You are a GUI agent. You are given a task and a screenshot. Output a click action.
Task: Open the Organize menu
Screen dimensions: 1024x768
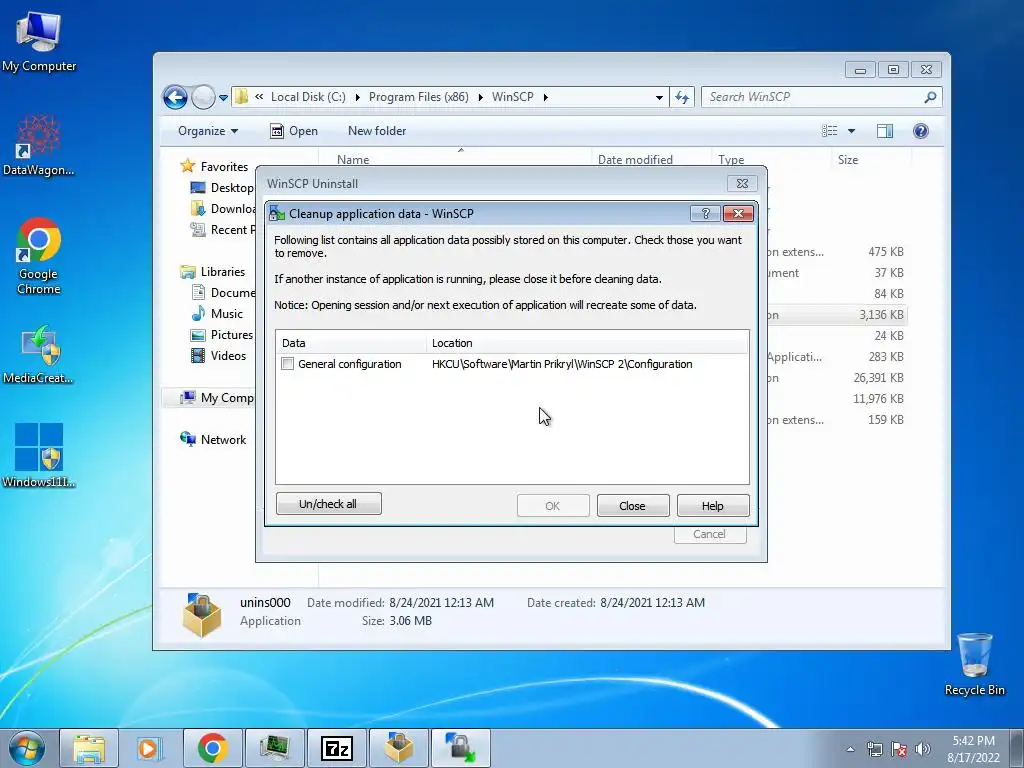tap(208, 131)
